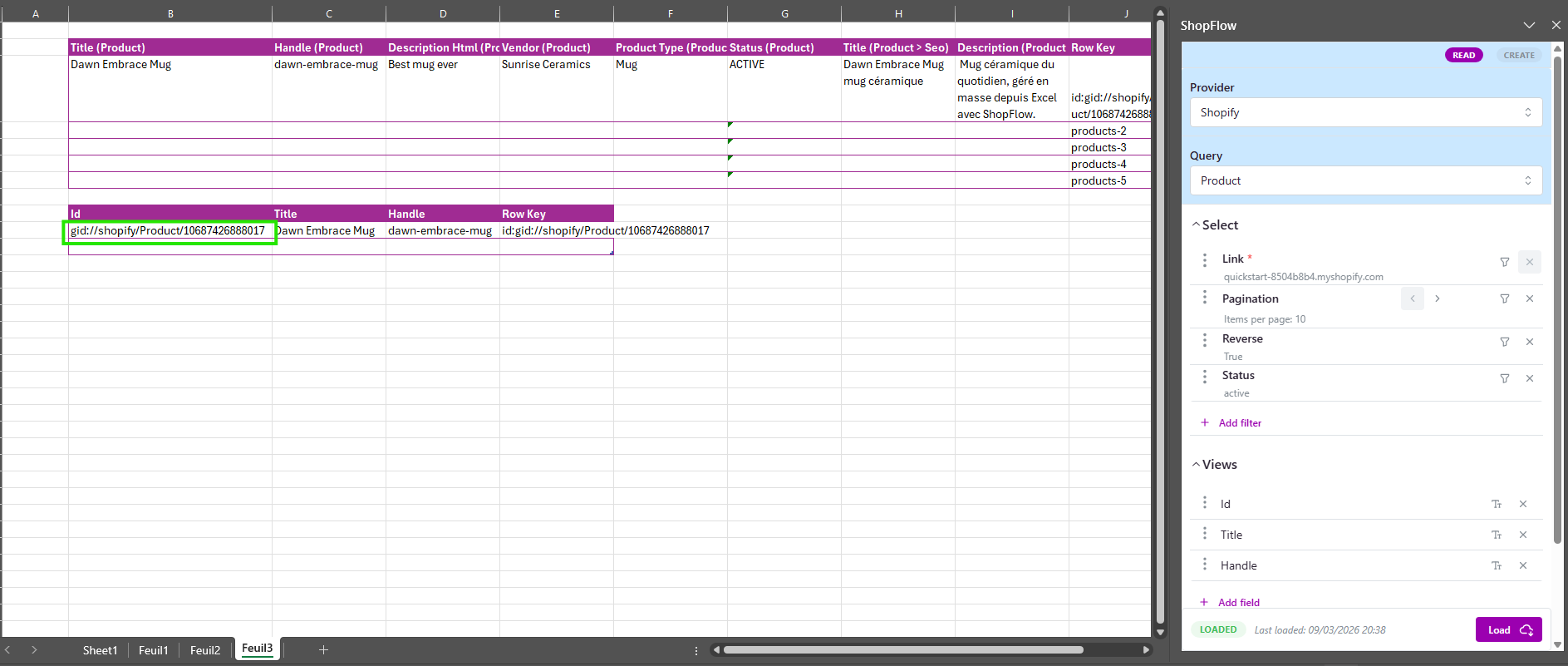This screenshot has width=1568, height=666.
Task: Go to next Pagination page
Action: 1437,298
